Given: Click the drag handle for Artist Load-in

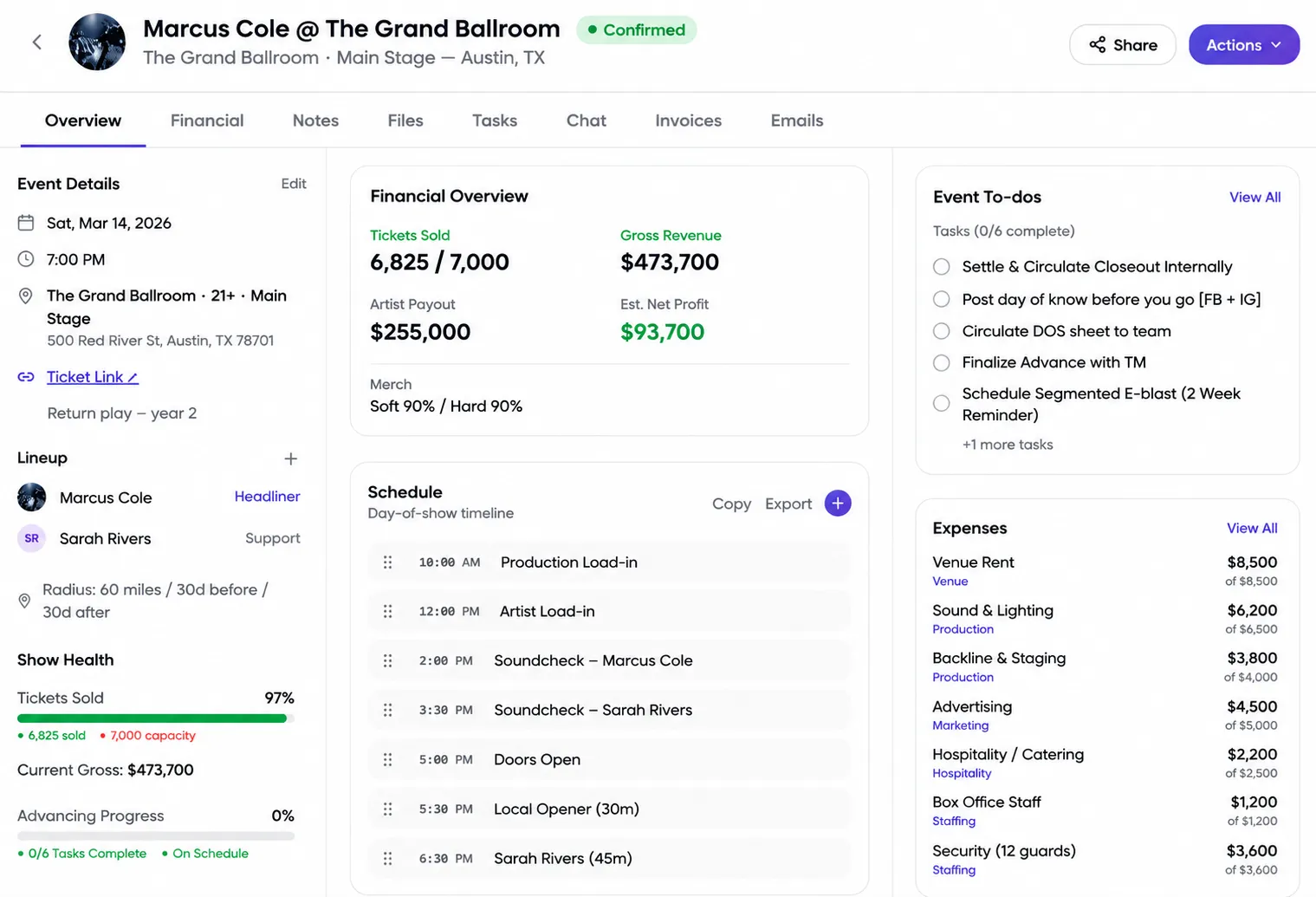Looking at the screenshot, I should tap(387, 612).
